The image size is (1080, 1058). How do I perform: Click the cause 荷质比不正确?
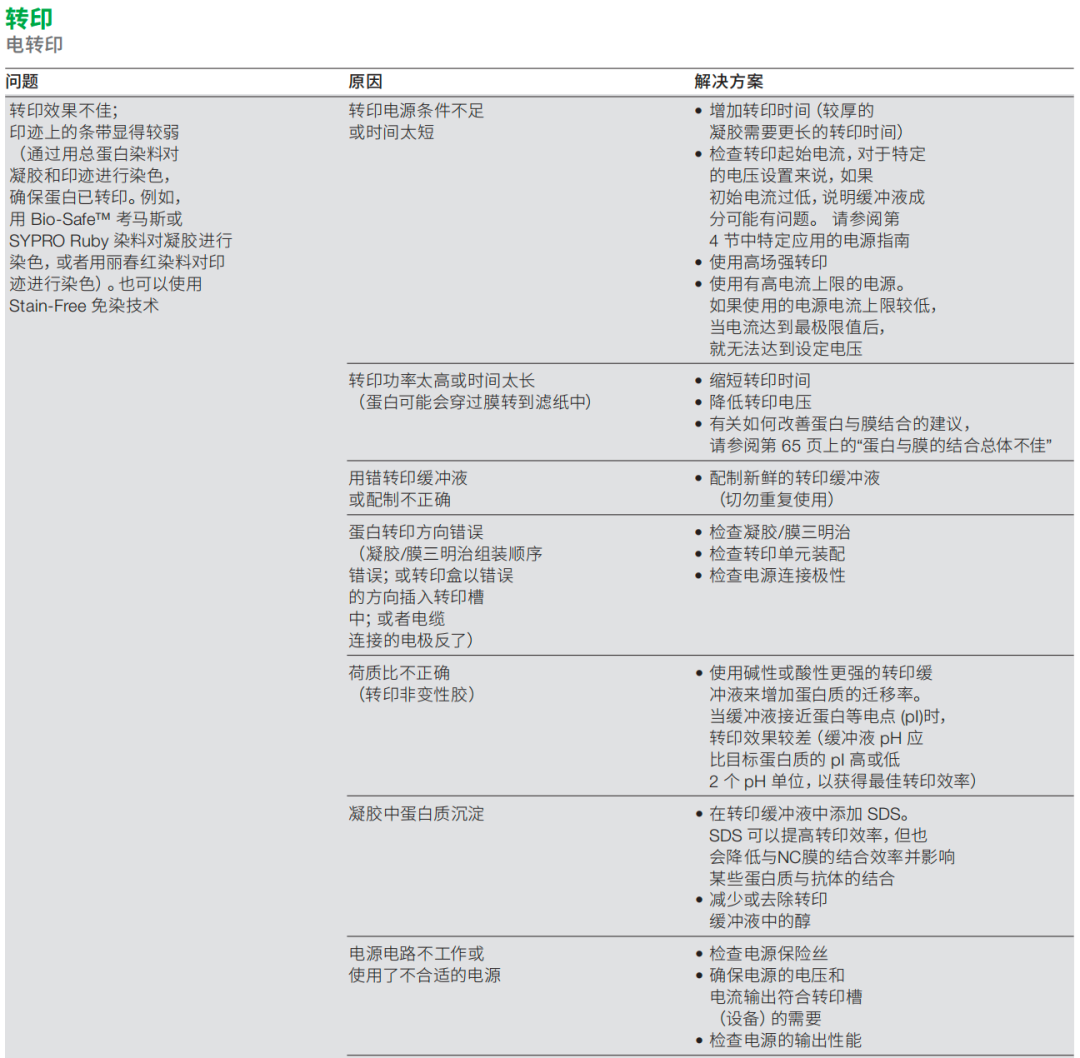399,673
